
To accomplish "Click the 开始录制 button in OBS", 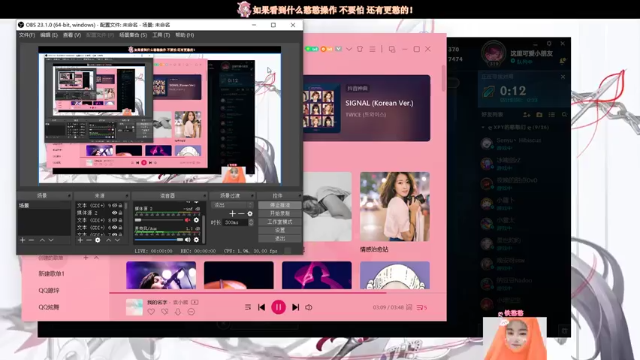I will coord(280,213).
